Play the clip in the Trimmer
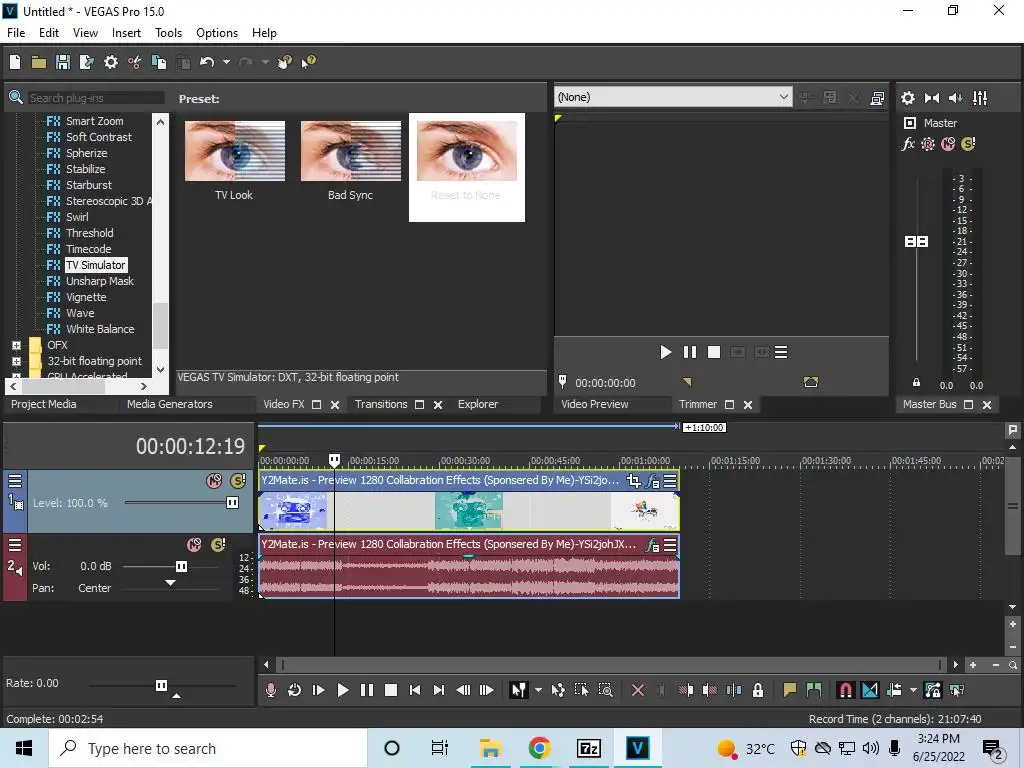The height and width of the screenshot is (768, 1024). [x=665, y=353]
